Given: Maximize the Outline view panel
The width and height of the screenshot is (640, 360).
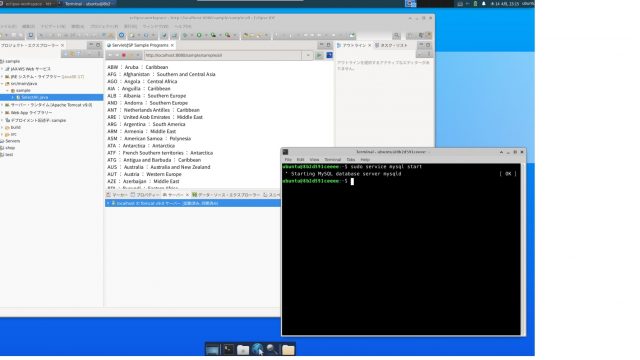Looking at the screenshot, I should click(428, 45).
